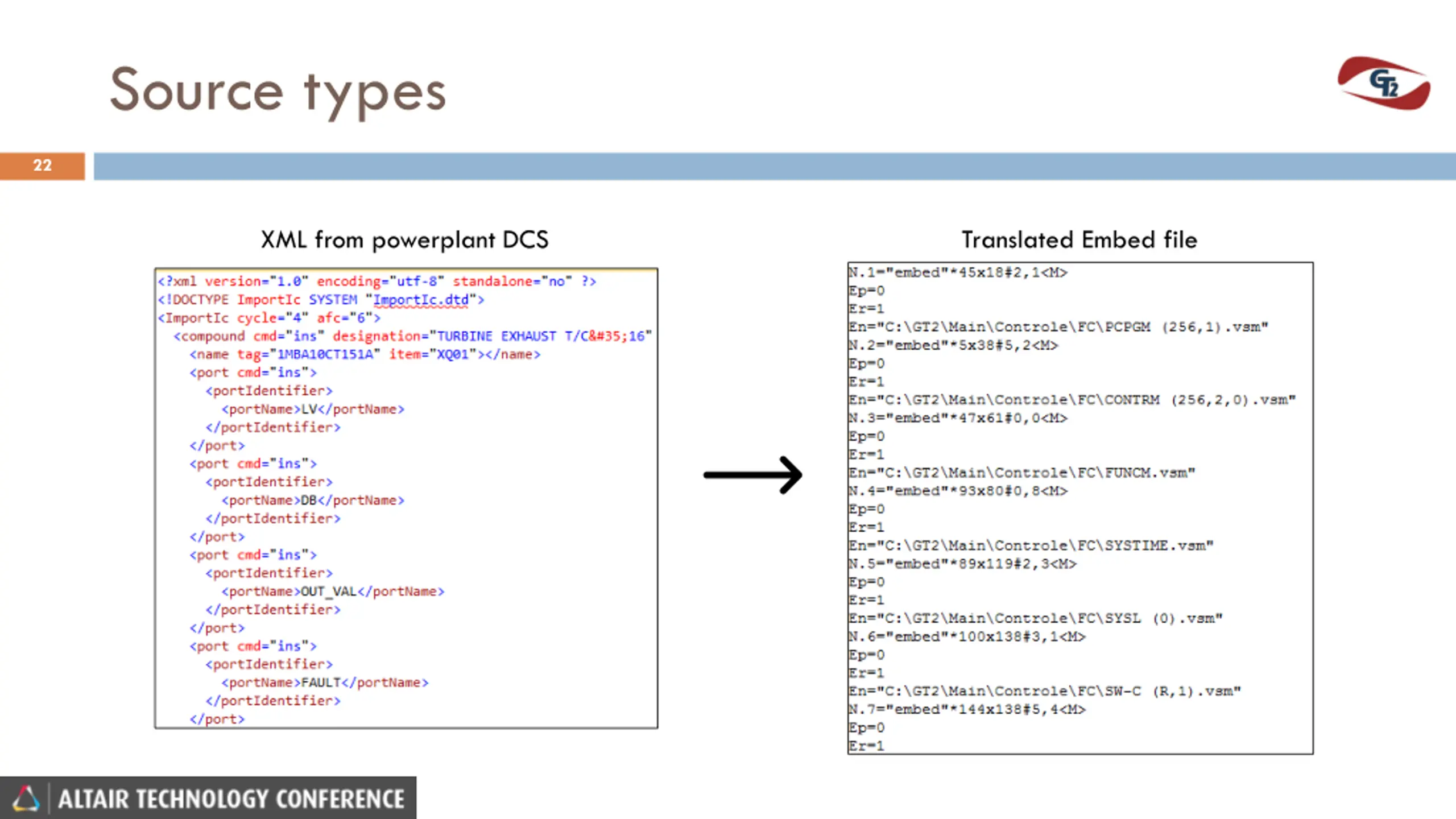
Task: Click the N.1="embed"*45x18#2,1 line
Action: [x=958, y=272]
